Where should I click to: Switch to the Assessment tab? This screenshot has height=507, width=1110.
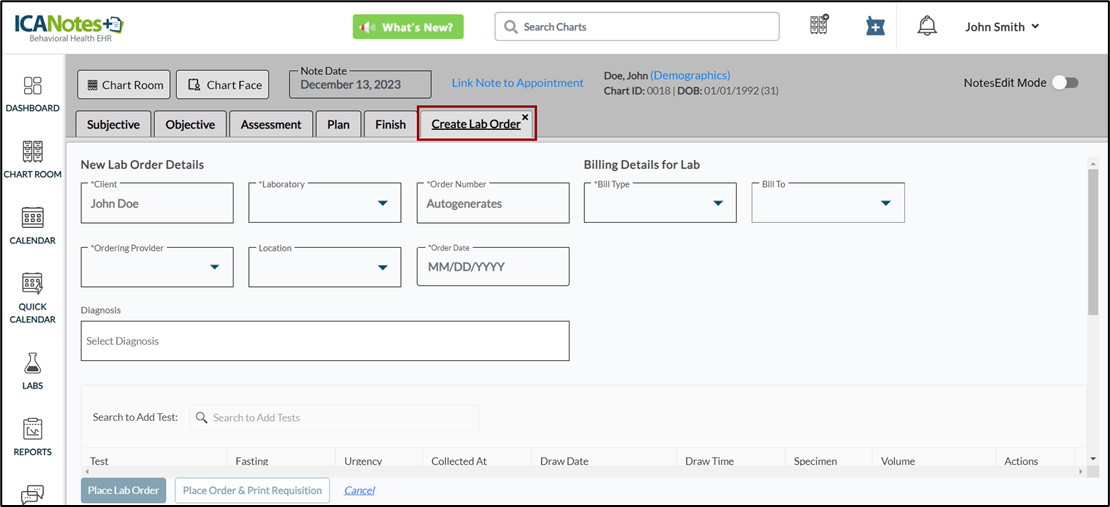click(271, 124)
